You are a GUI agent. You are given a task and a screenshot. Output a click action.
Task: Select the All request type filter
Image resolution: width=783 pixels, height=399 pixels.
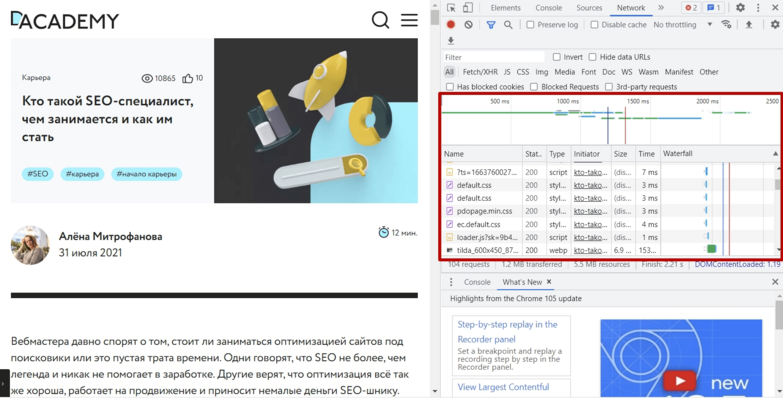click(449, 72)
